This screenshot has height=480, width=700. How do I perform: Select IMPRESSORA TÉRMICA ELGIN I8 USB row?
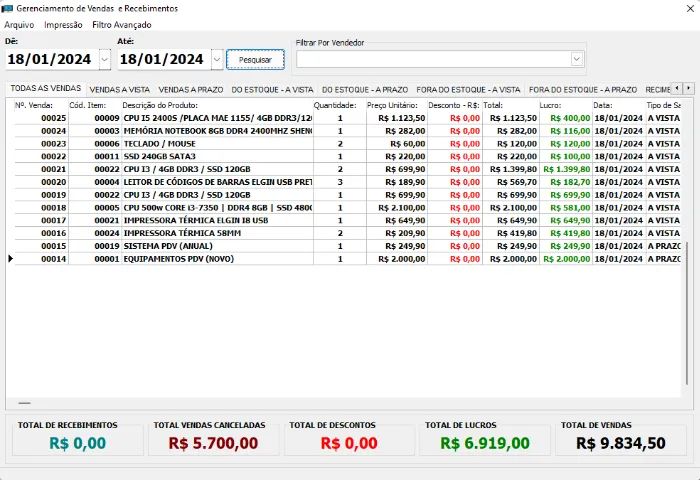(347, 221)
